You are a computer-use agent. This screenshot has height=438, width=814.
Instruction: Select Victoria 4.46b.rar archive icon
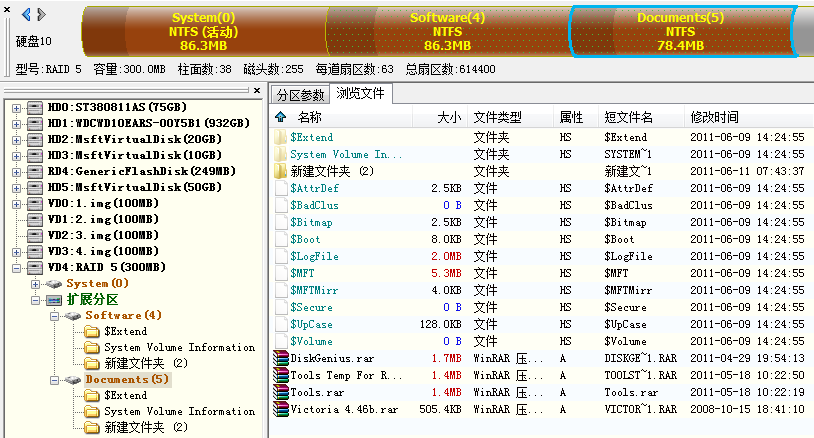pyautogui.click(x=281, y=409)
